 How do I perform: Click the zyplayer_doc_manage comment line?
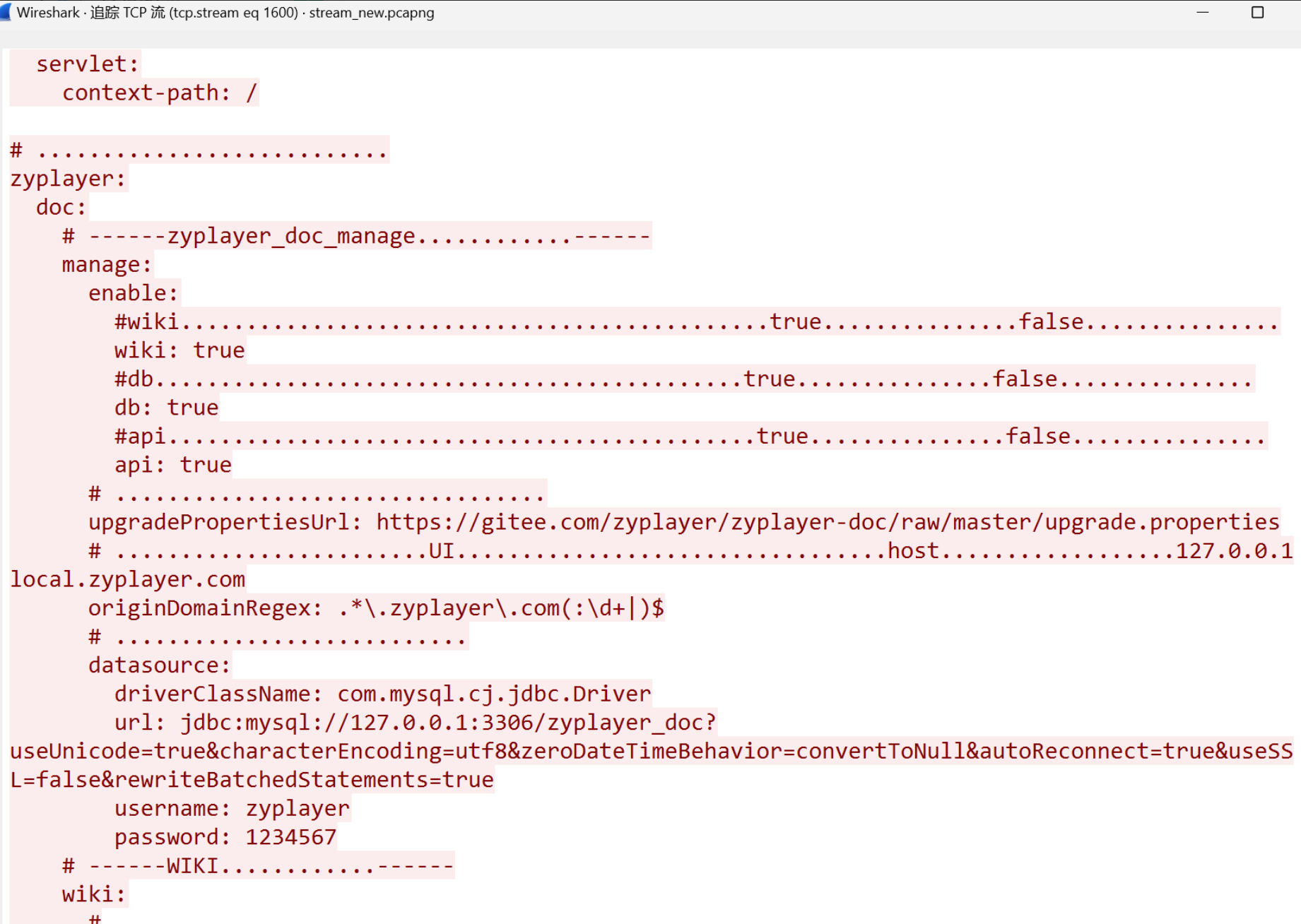[x=356, y=236]
